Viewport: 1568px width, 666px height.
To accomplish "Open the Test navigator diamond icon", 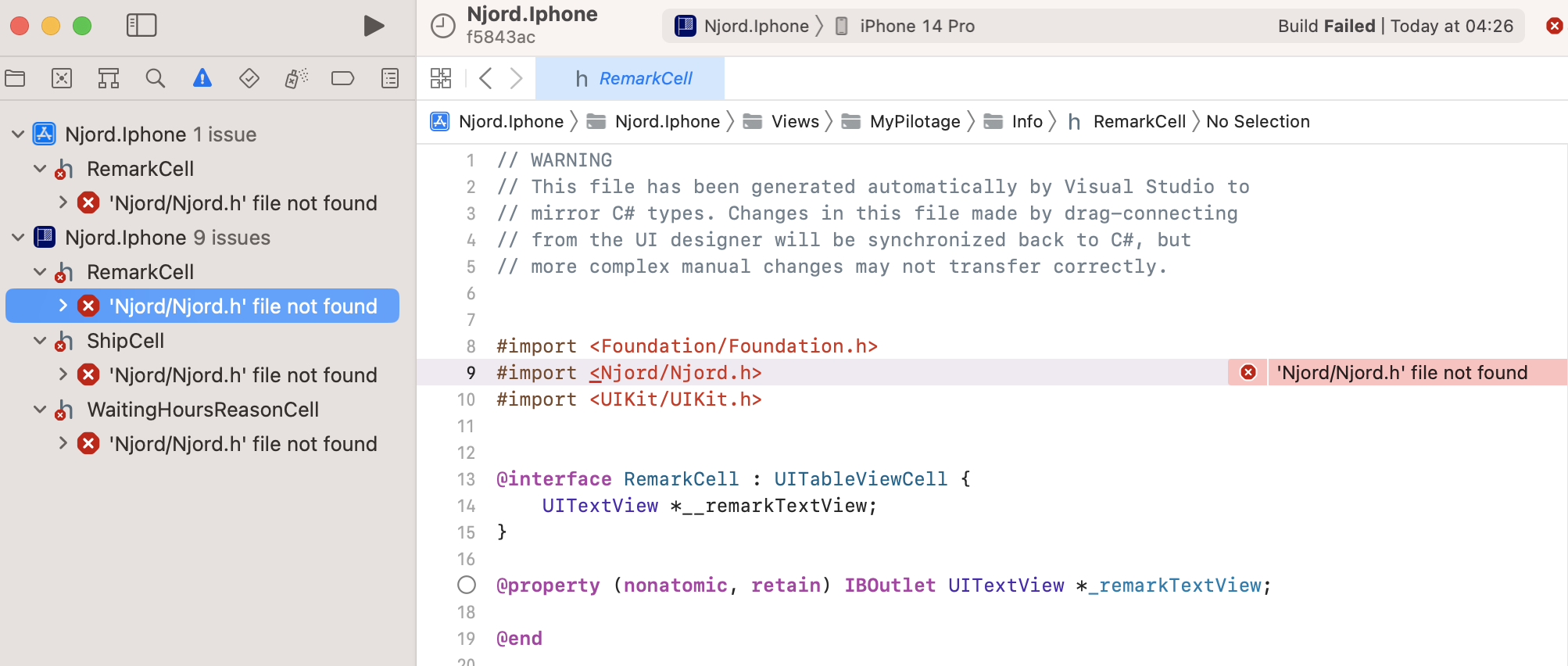I will [x=249, y=78].
